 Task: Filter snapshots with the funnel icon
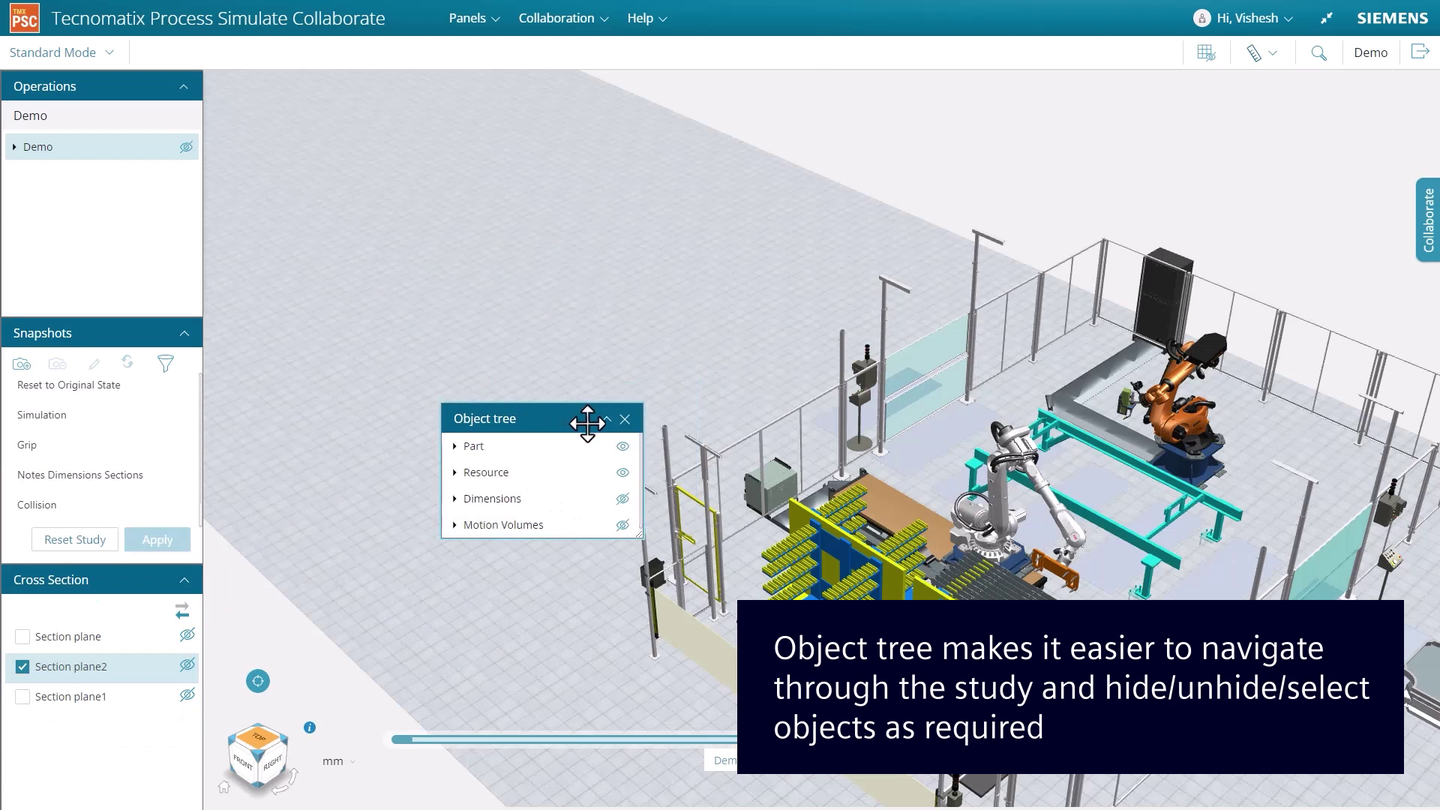(165, 363)
